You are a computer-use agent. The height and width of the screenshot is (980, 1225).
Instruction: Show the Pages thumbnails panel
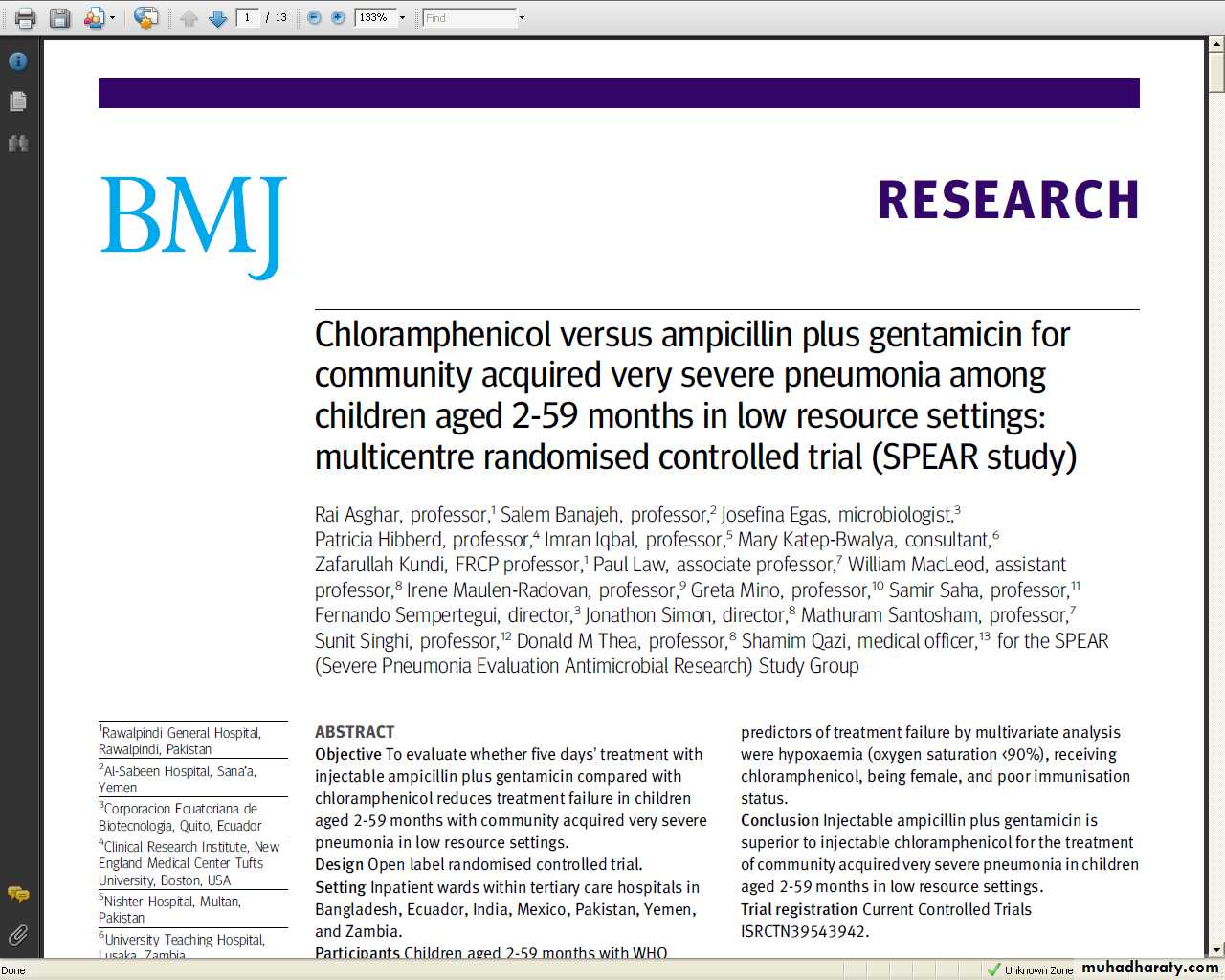coord(17,101)
